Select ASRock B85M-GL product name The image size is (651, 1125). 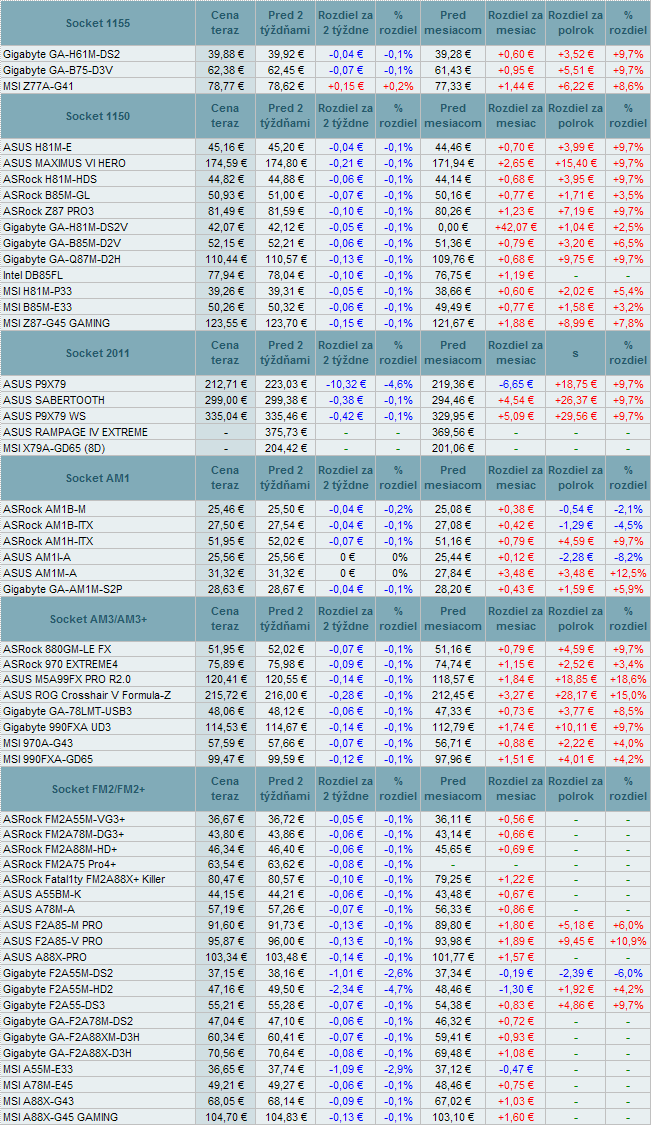tap(47, 194)
